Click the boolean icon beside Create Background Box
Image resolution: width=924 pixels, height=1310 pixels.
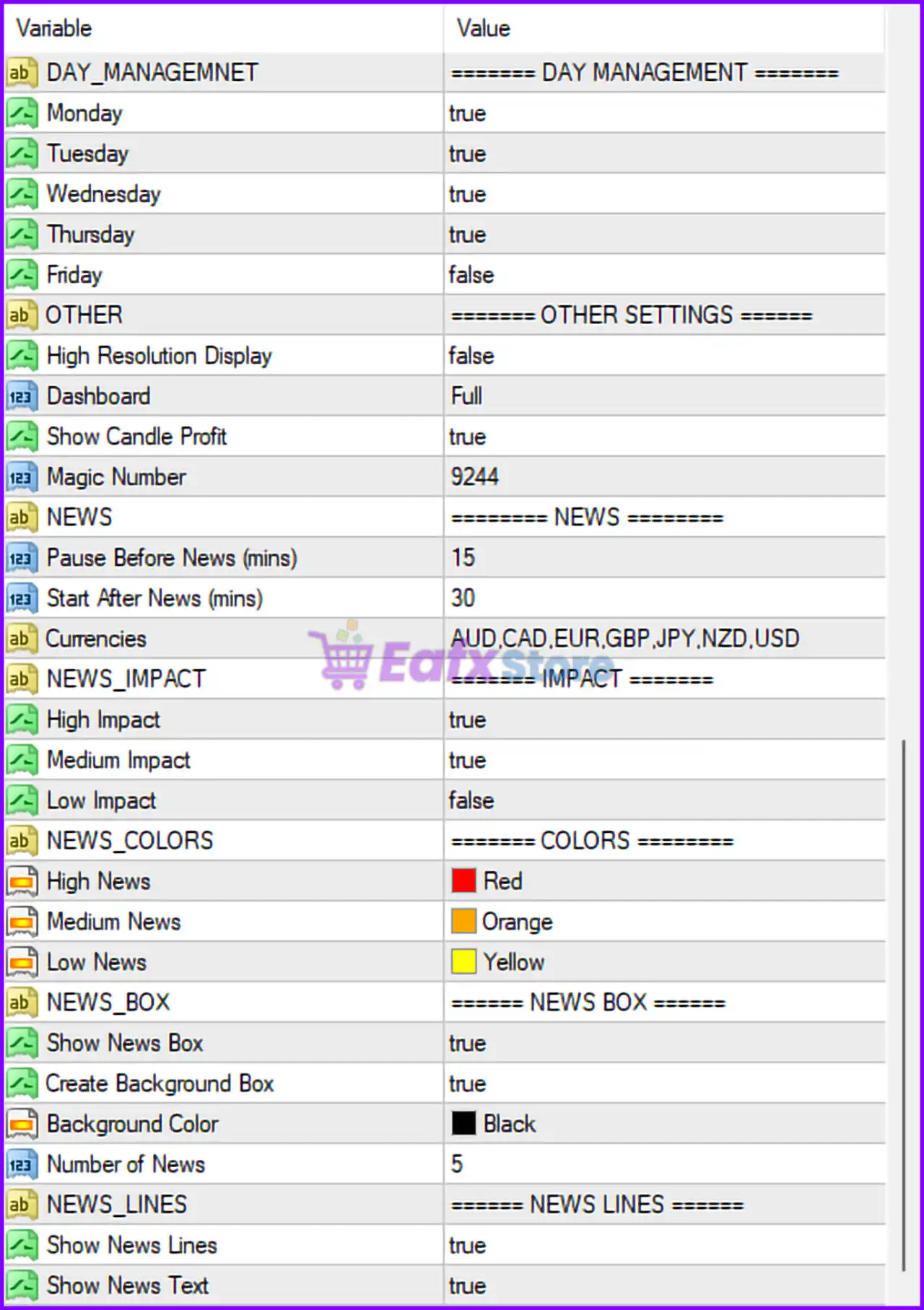[x=22, y=1083]
